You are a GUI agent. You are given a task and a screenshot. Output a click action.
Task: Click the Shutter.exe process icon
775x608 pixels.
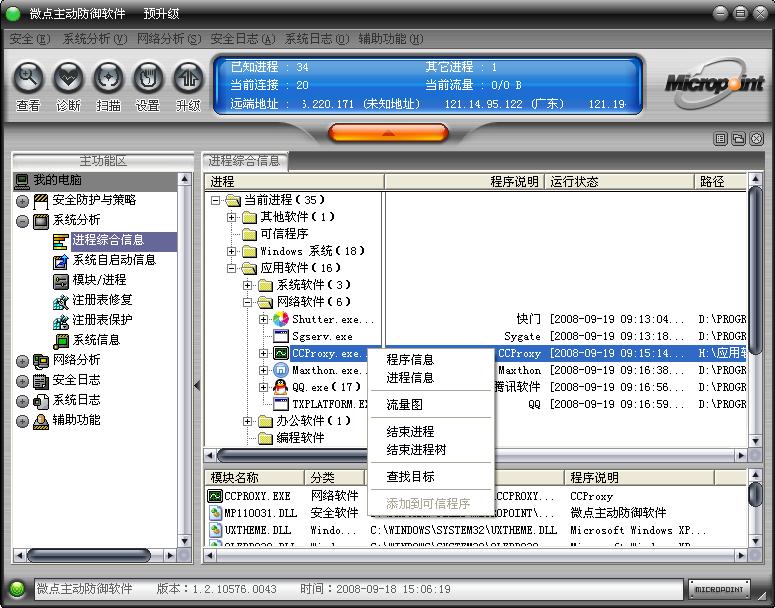click(281, 319)
